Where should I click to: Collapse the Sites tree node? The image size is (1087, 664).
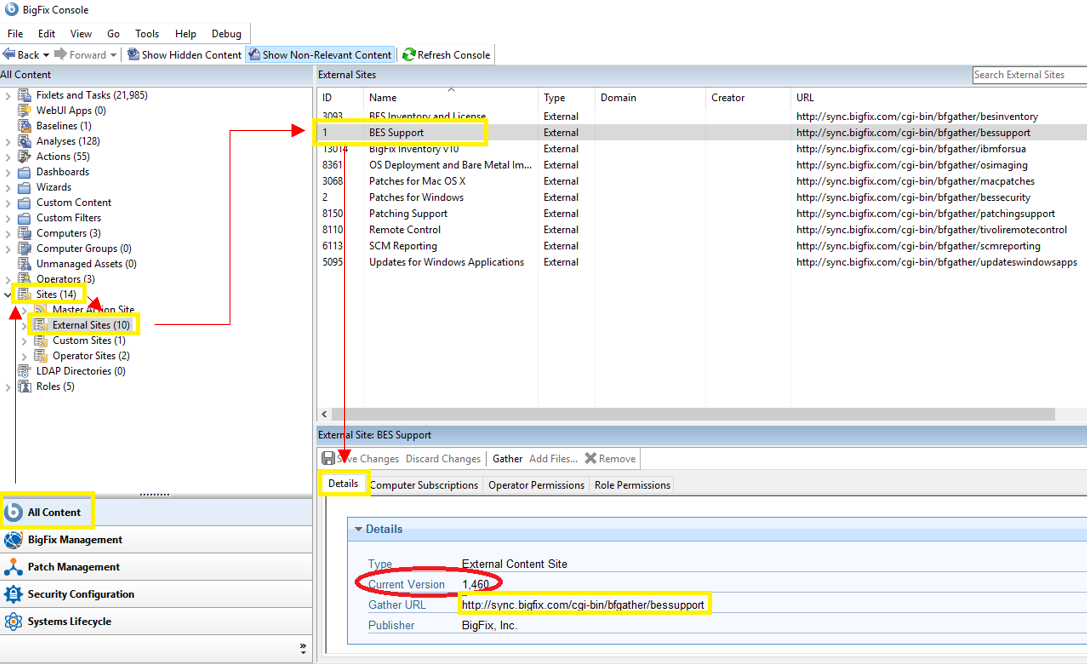pyautogui.click(x=9, y=295)
